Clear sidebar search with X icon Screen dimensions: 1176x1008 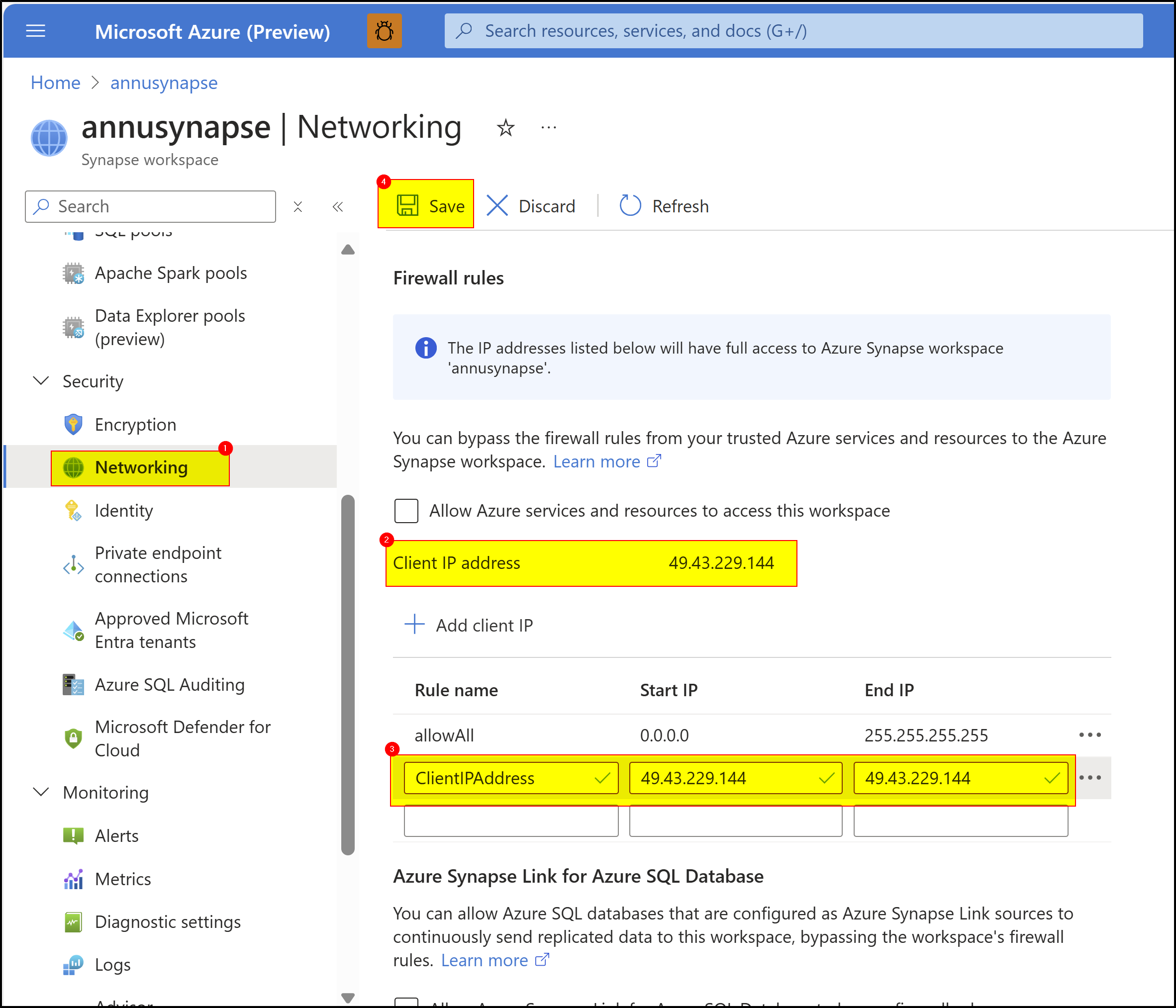click(298, 206)
